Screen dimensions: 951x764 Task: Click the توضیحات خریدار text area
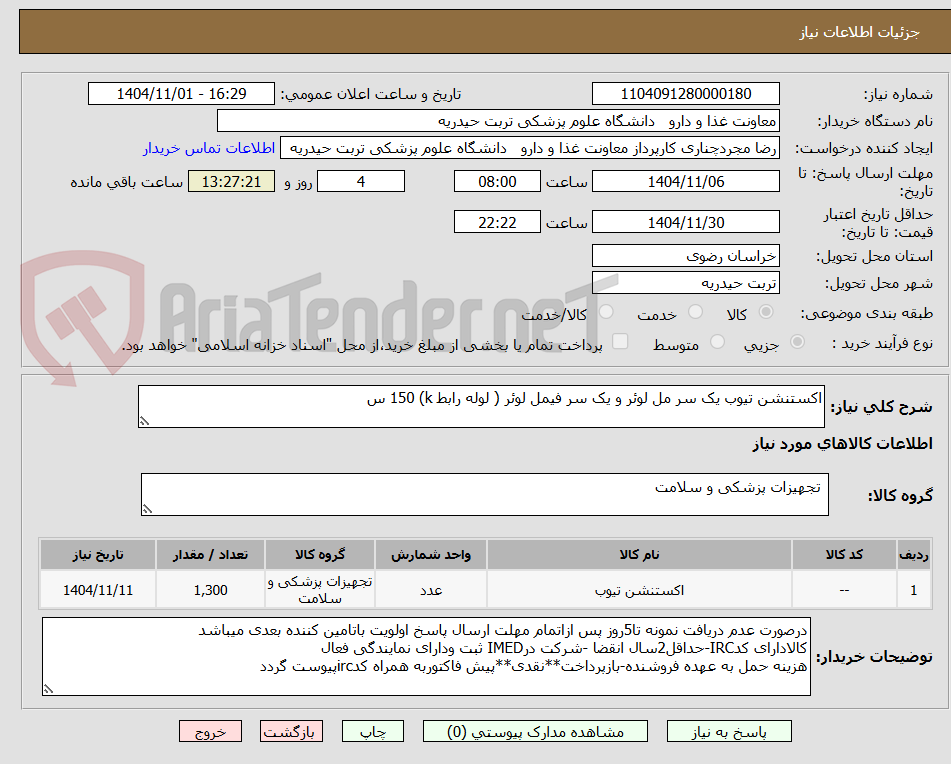coord(426,657)
